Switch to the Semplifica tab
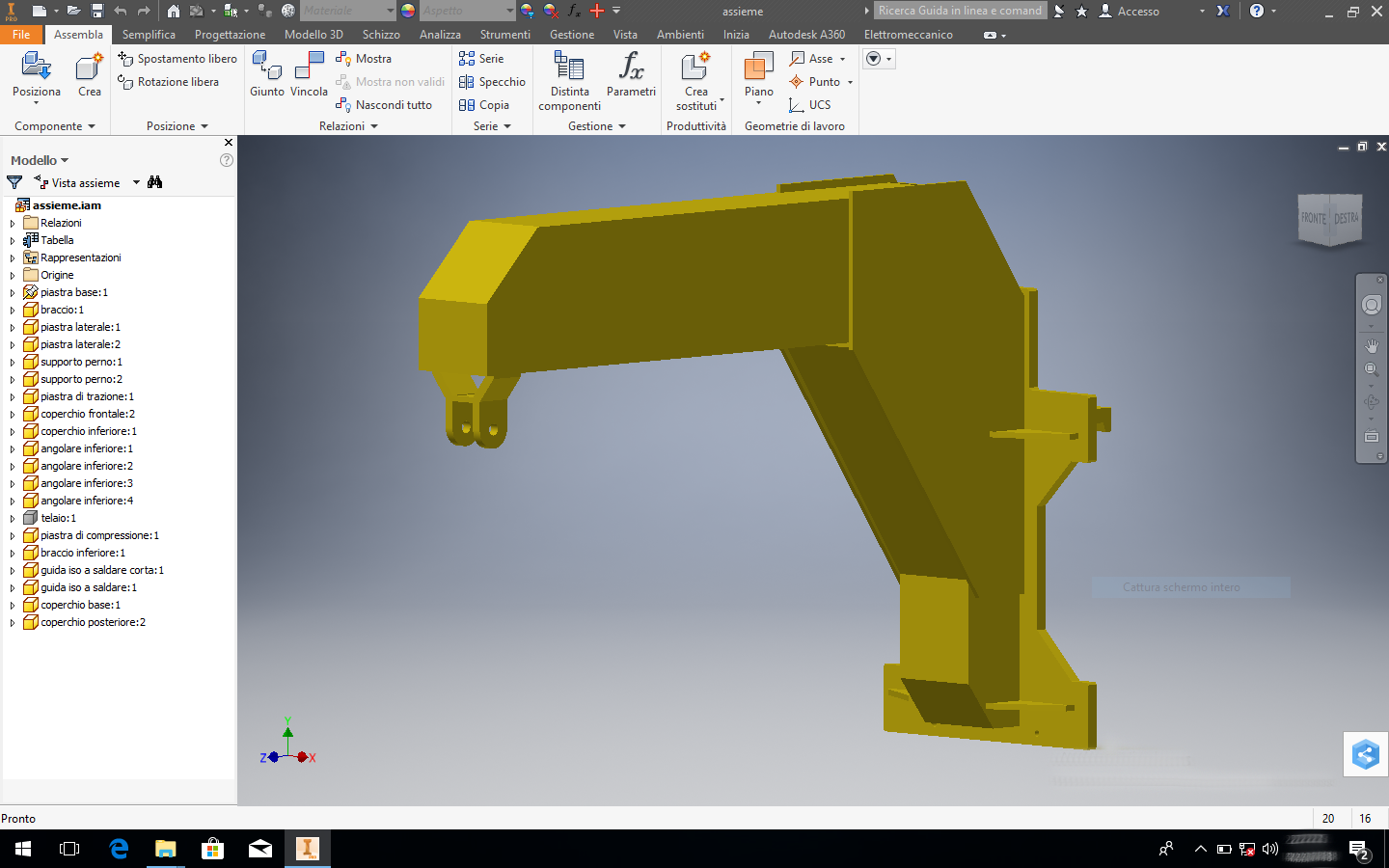Image resolution: width=1389 pixels, height=868 pixels. coord(149,34)
